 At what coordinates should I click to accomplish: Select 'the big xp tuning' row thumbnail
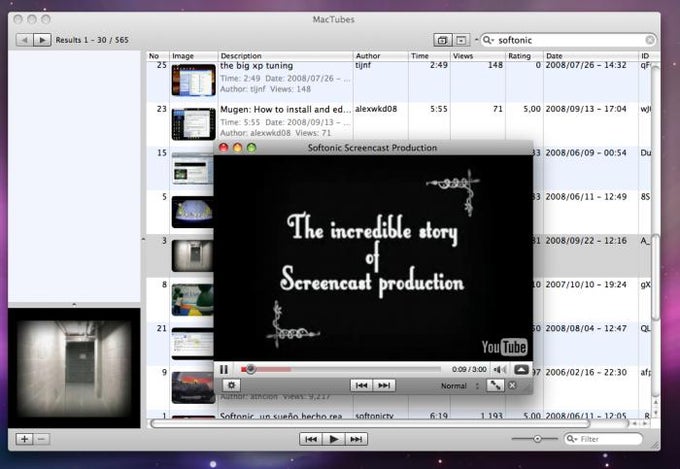(x=193, y=80)
